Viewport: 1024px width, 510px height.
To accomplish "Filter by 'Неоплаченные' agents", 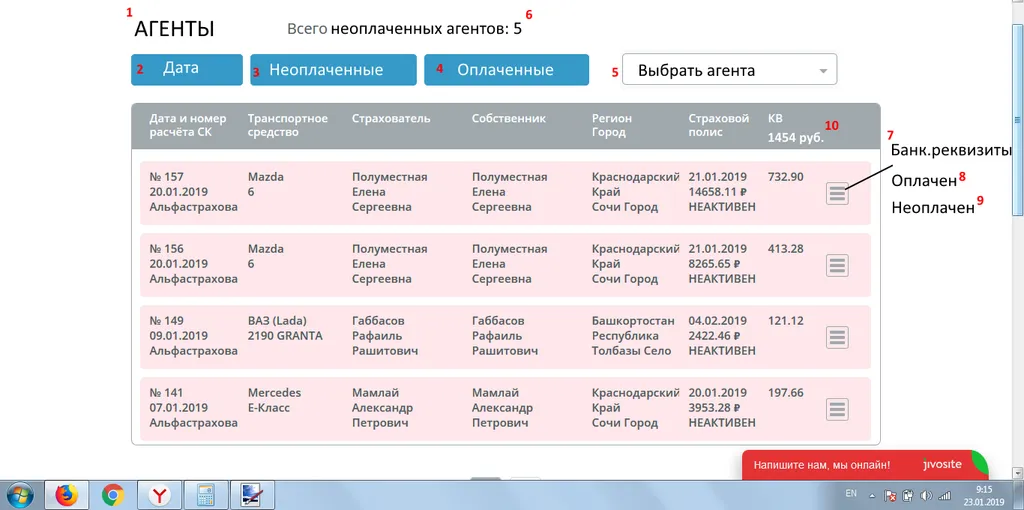I will pyautogui.click(x=333, y=70).
